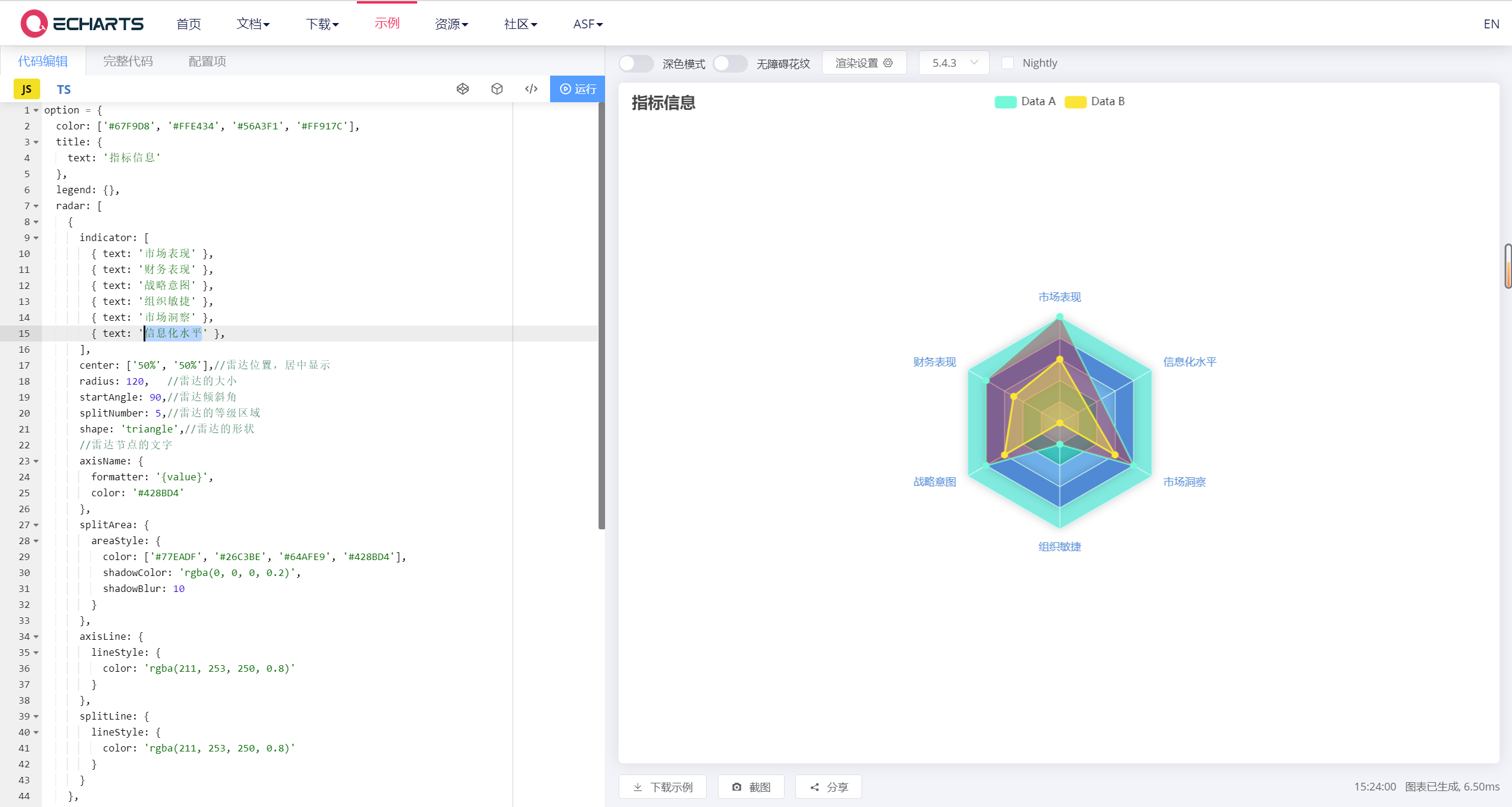The height and width of the screenshot is (807, 1512).
Task: Click the format code brackets icon
Action: pos(531,89)
